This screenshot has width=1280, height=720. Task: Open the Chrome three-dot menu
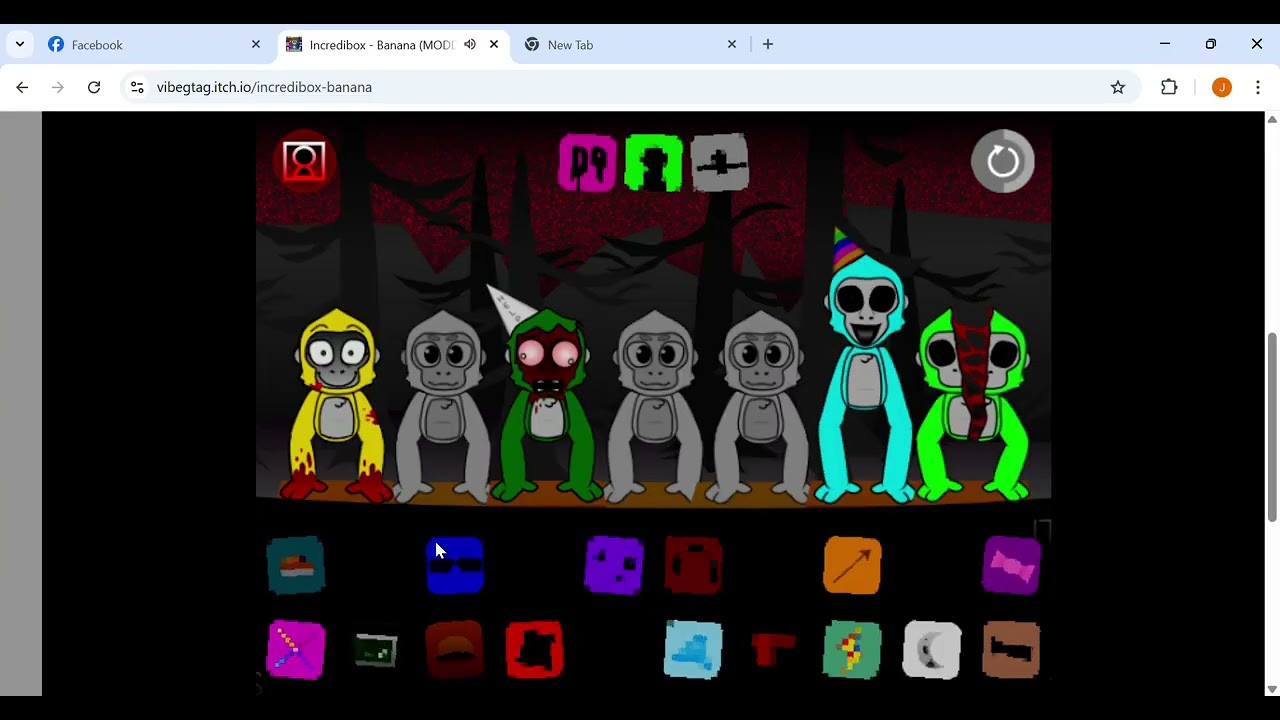(x=1258, y=88)
